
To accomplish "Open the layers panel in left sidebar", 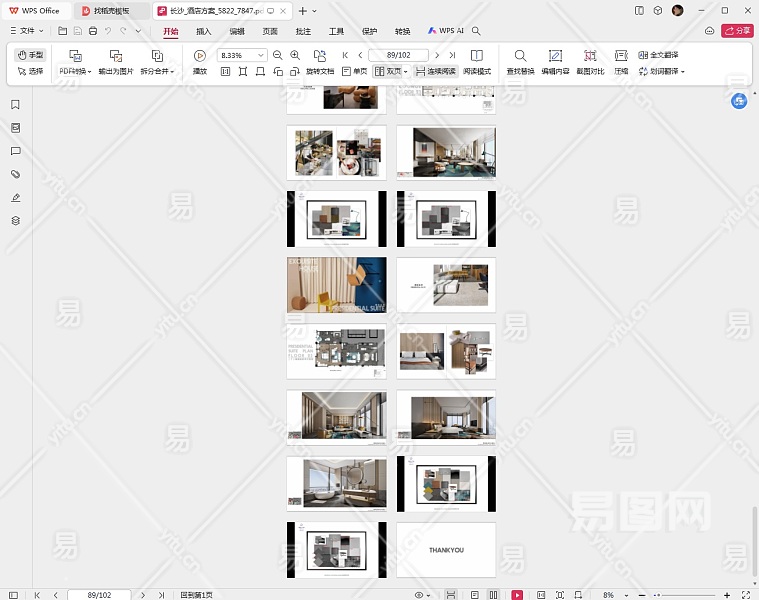I will [x=15, y=221].
